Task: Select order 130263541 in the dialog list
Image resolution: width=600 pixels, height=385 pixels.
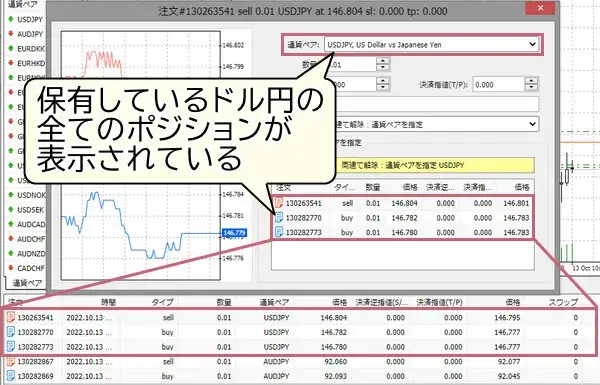Action: 402,203
